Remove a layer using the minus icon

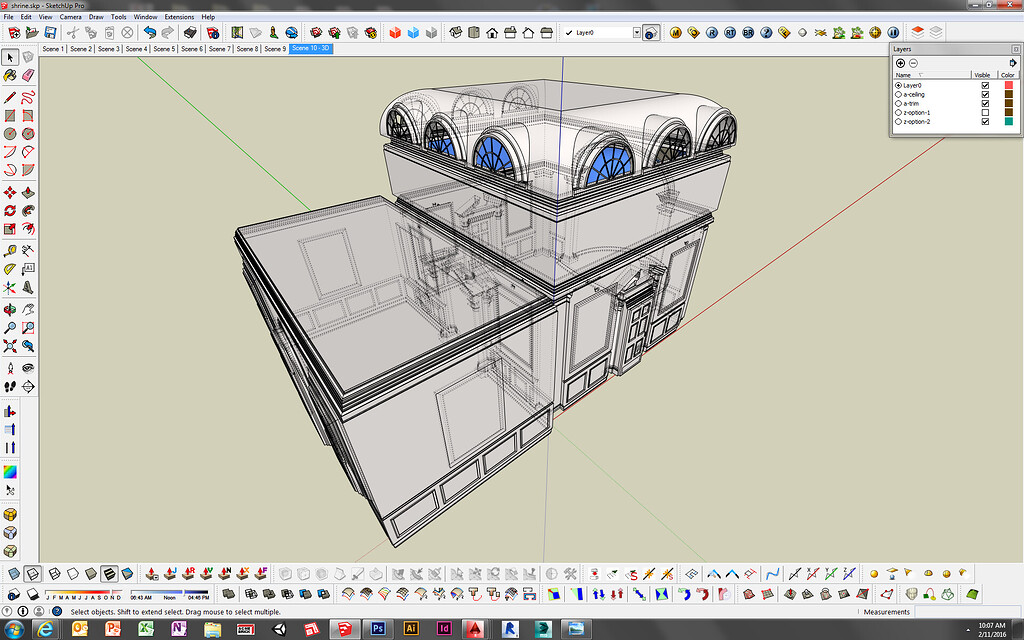pyautogui.click(x=913, y=63)
